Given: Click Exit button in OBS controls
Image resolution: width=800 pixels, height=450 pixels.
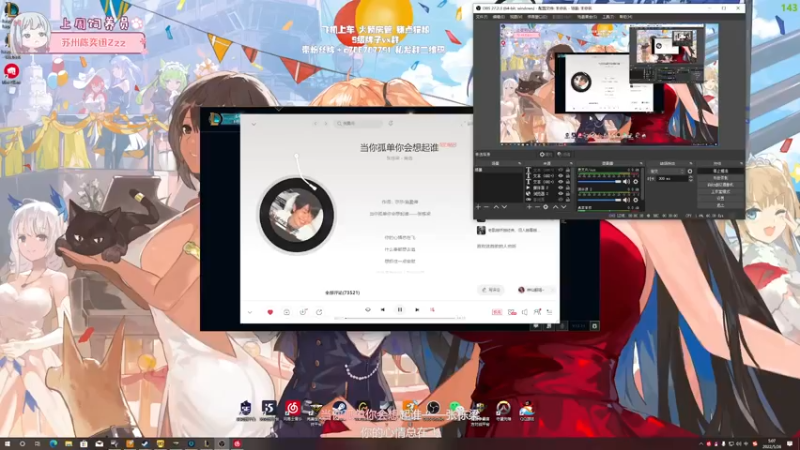Looking at the screenshot, I should (x=720, y=205).
